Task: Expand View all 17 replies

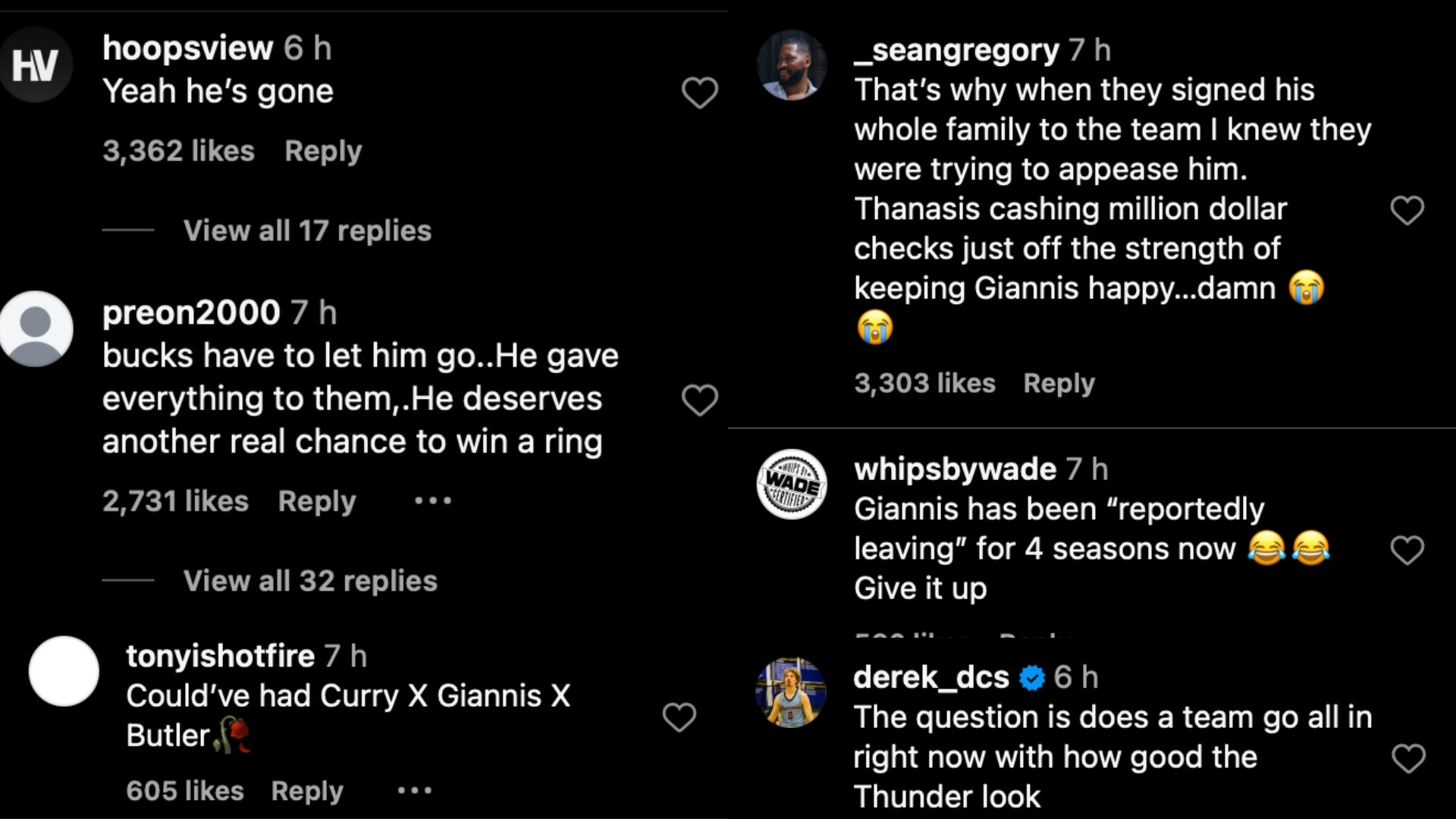Action: (307, 231)
